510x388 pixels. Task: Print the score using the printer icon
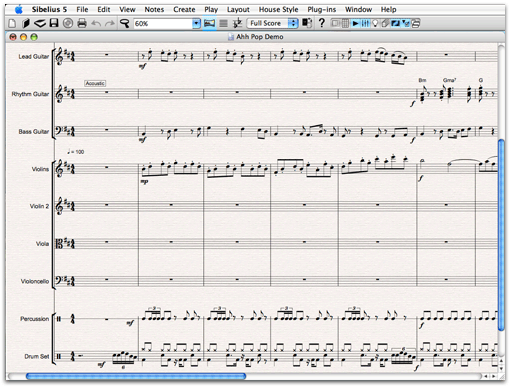tap(82, 23)
